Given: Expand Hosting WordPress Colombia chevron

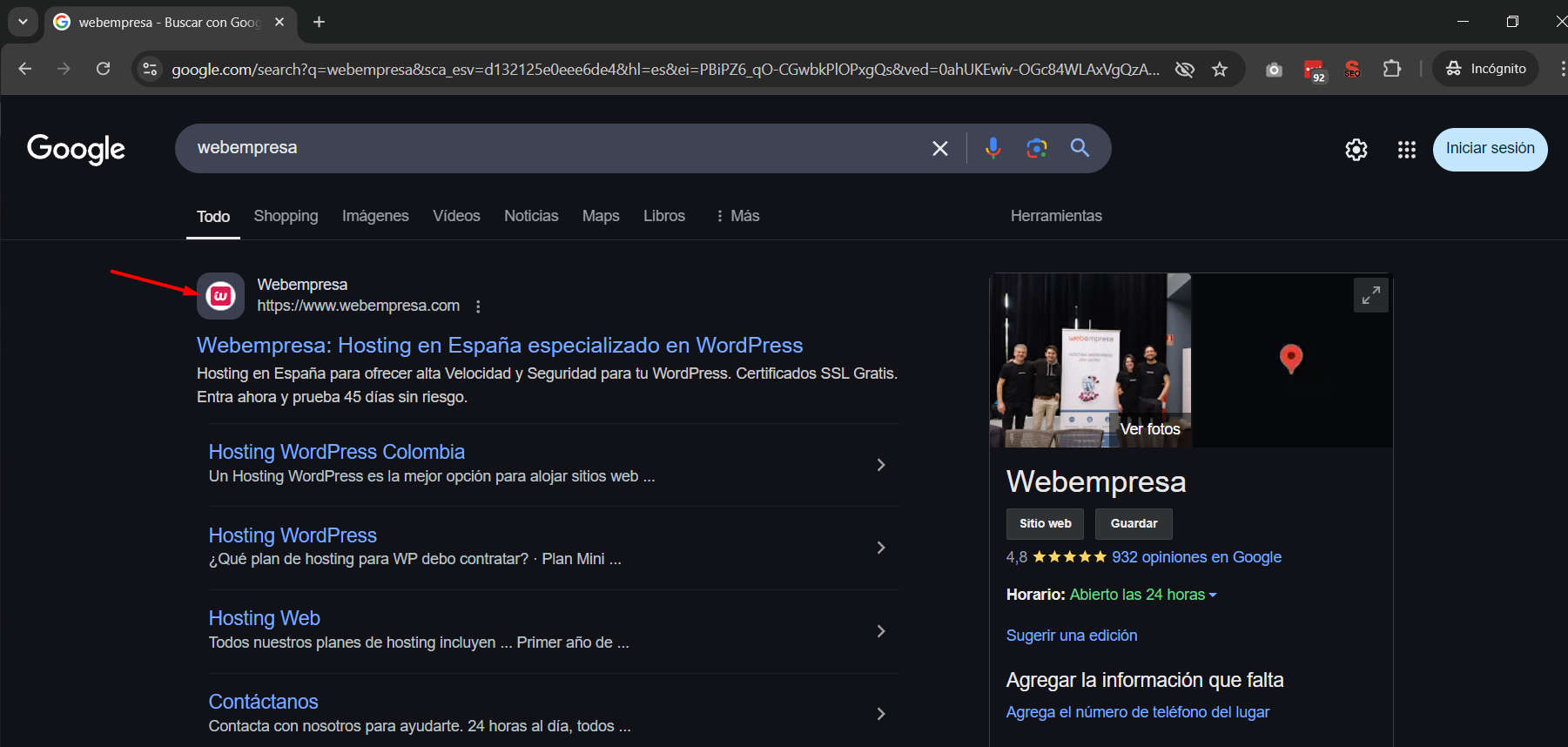Looking at the screenshot, I should click(x=881, y=465).
